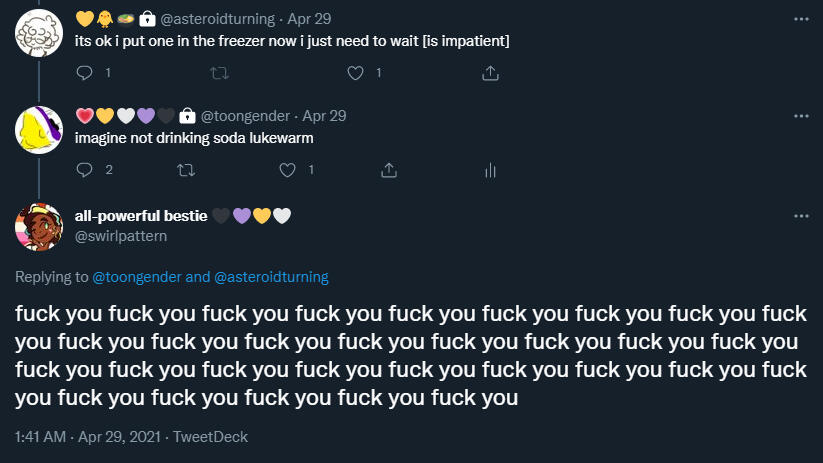Share asteroidturning's freezer tweet
The image size is (823, 463).
coord(490,72)
